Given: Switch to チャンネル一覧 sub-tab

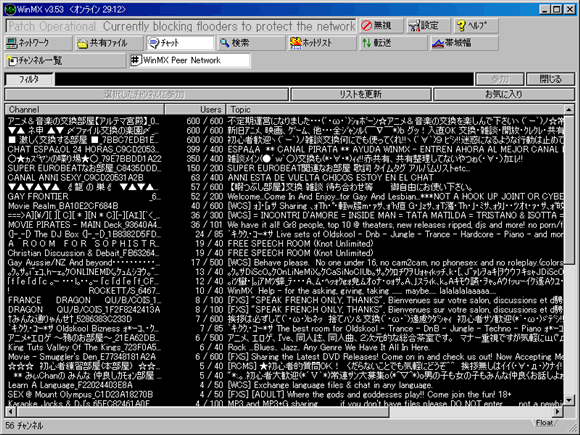Looking at the screenshot, I should tap(65, 60).
